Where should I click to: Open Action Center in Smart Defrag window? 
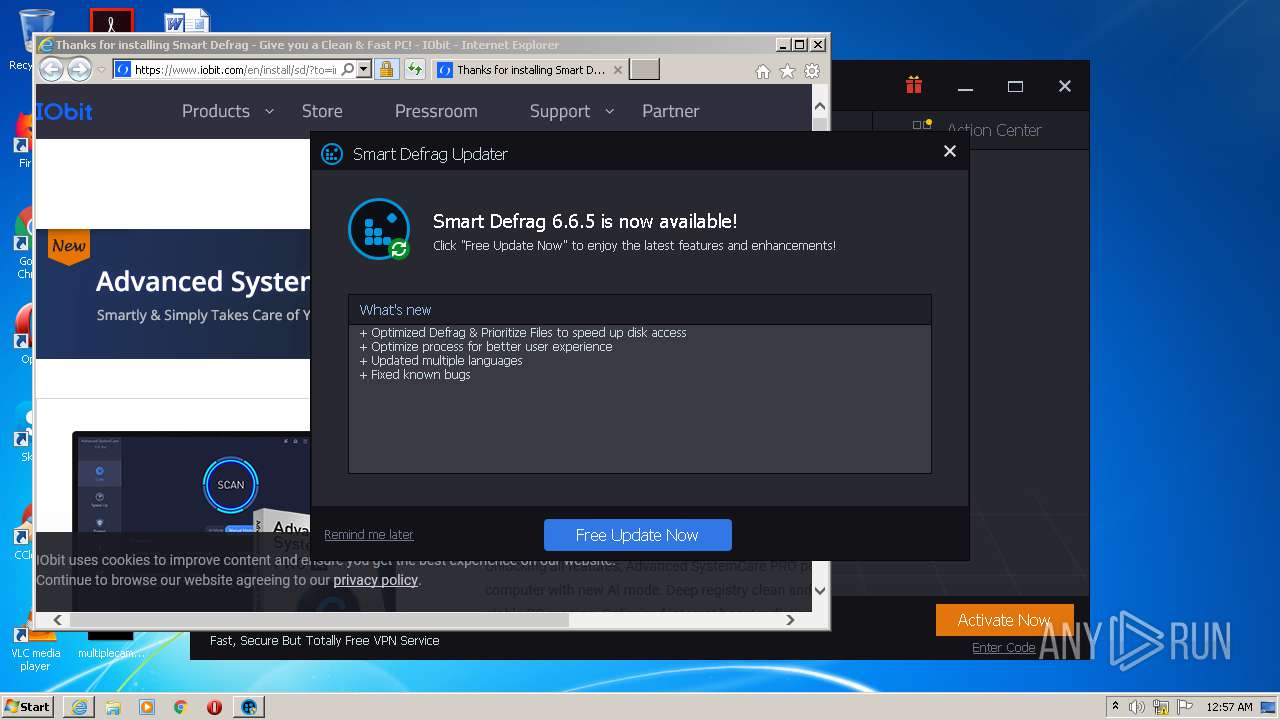click(980, 130)
